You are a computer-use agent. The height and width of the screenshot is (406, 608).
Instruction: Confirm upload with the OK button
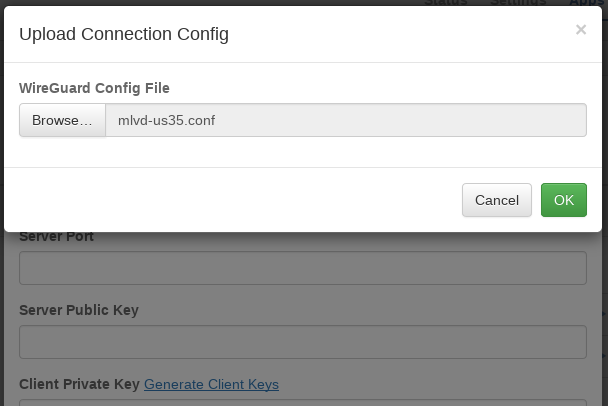tap(563, 200)
